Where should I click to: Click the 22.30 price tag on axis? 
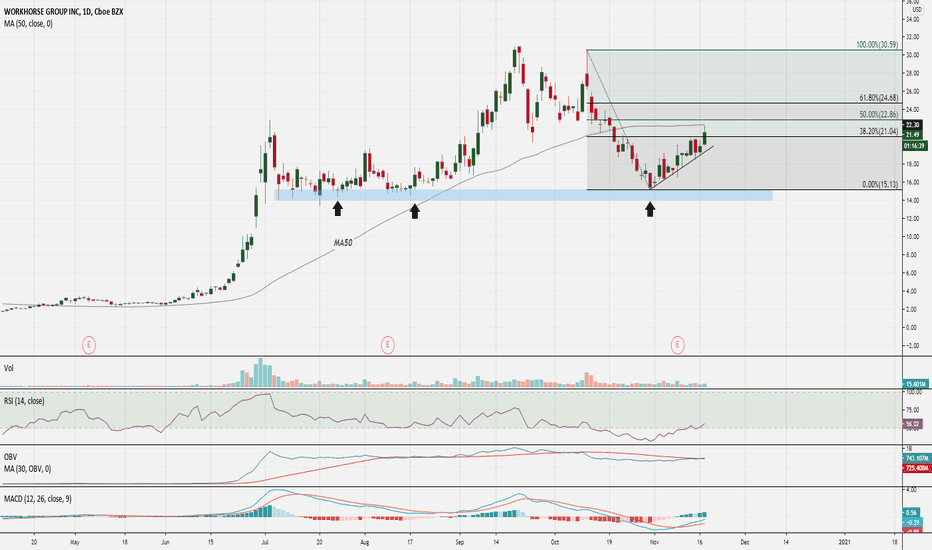click(x=912, y=125)
